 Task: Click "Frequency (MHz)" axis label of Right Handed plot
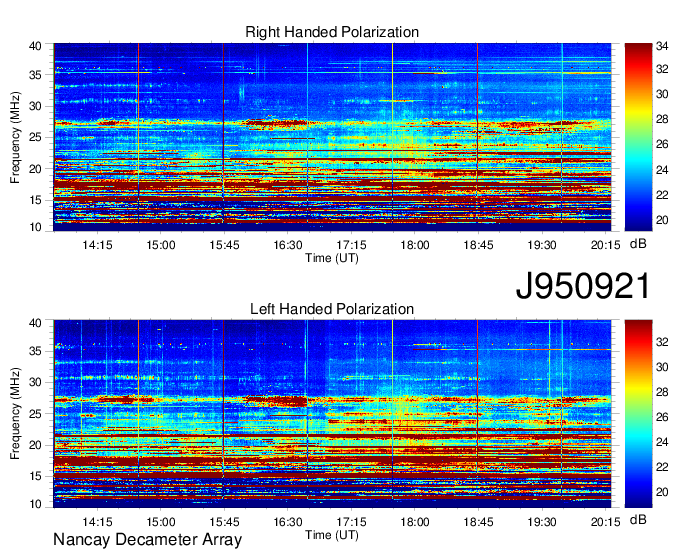(x=15, y=137)
